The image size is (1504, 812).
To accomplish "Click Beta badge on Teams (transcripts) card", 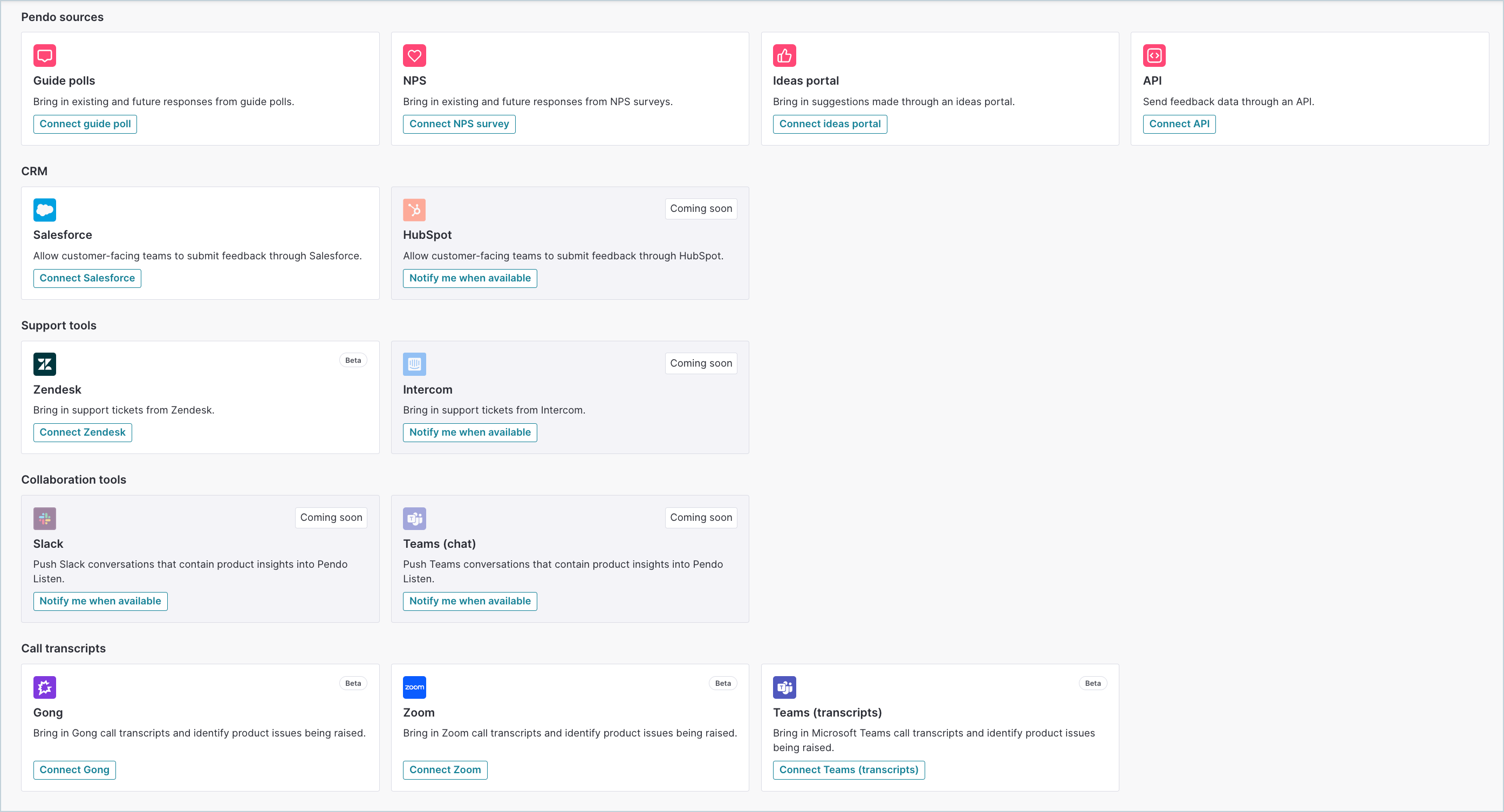I will (x=1092, y=683).
